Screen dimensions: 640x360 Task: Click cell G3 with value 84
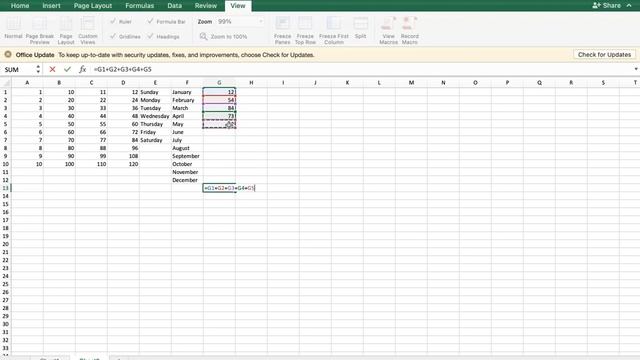coord(219,108)
